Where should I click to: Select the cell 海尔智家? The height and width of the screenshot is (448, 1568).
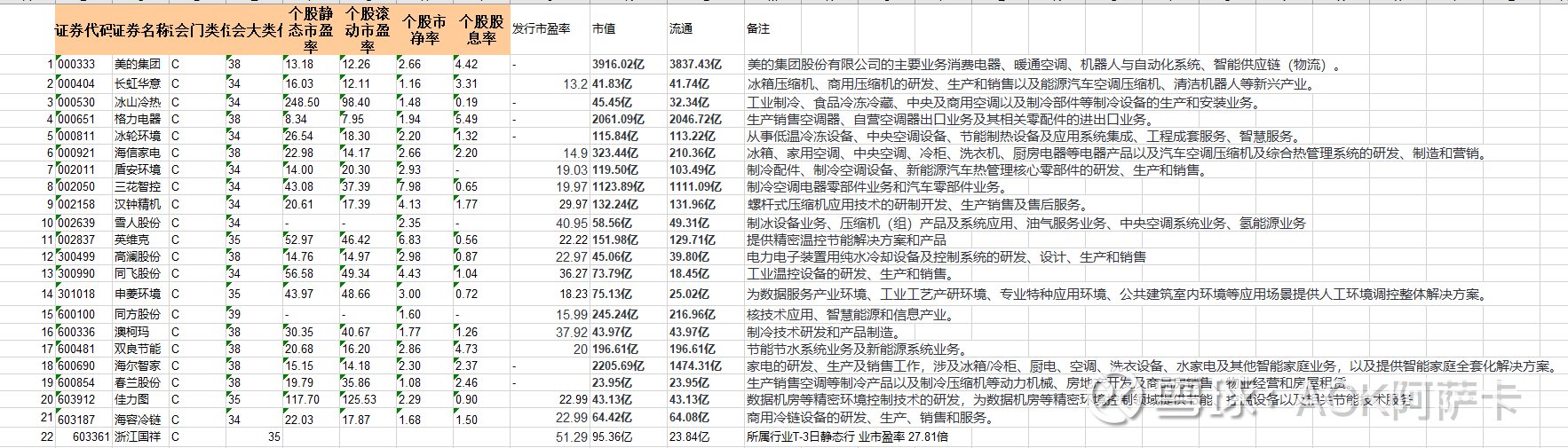point(138,365)
